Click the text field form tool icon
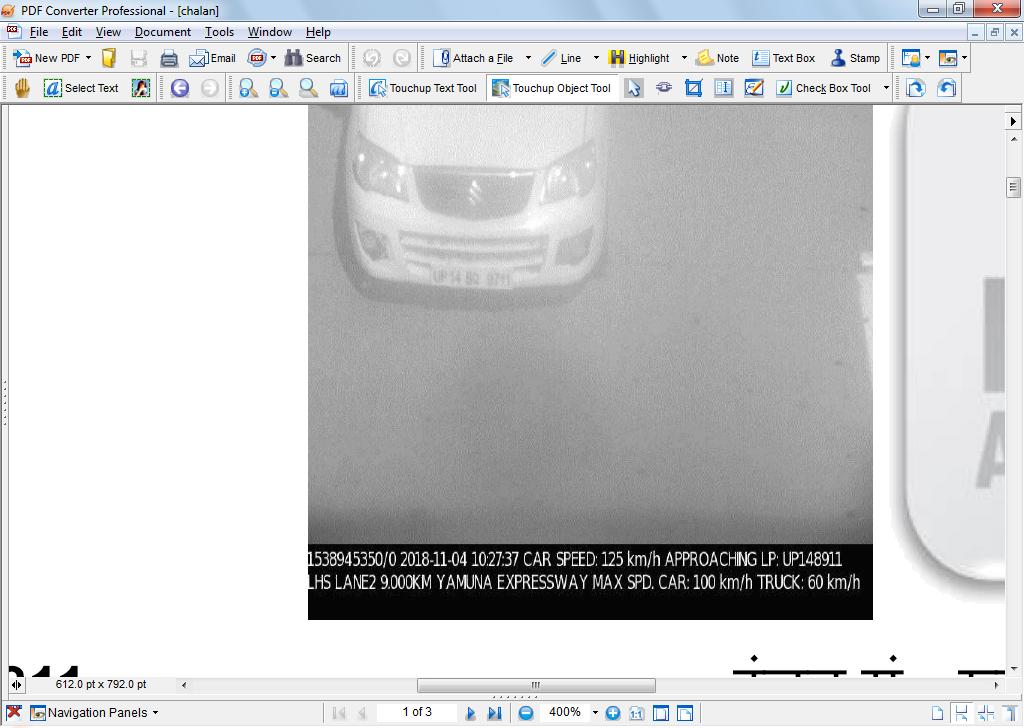This screenshot has width=1024, height=728. click(724, 88)
